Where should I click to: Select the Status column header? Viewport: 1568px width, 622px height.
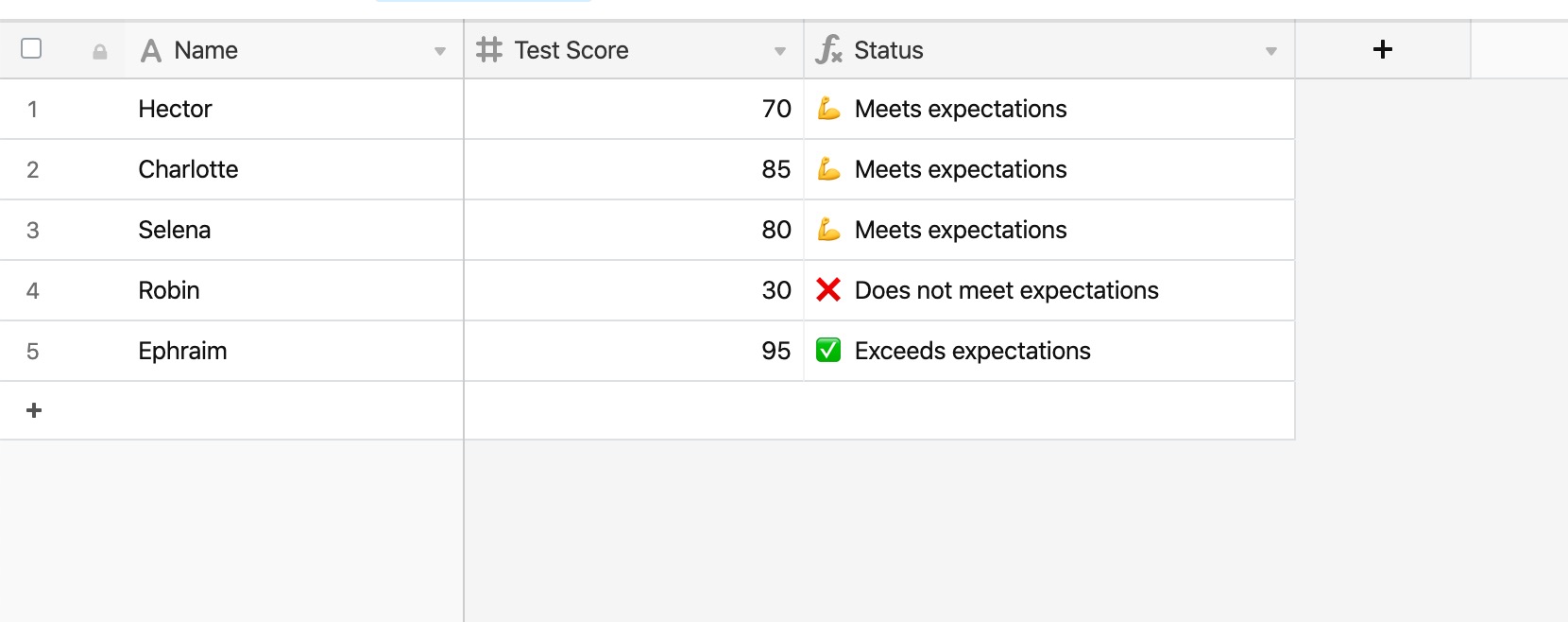(x=1049, y=50)
